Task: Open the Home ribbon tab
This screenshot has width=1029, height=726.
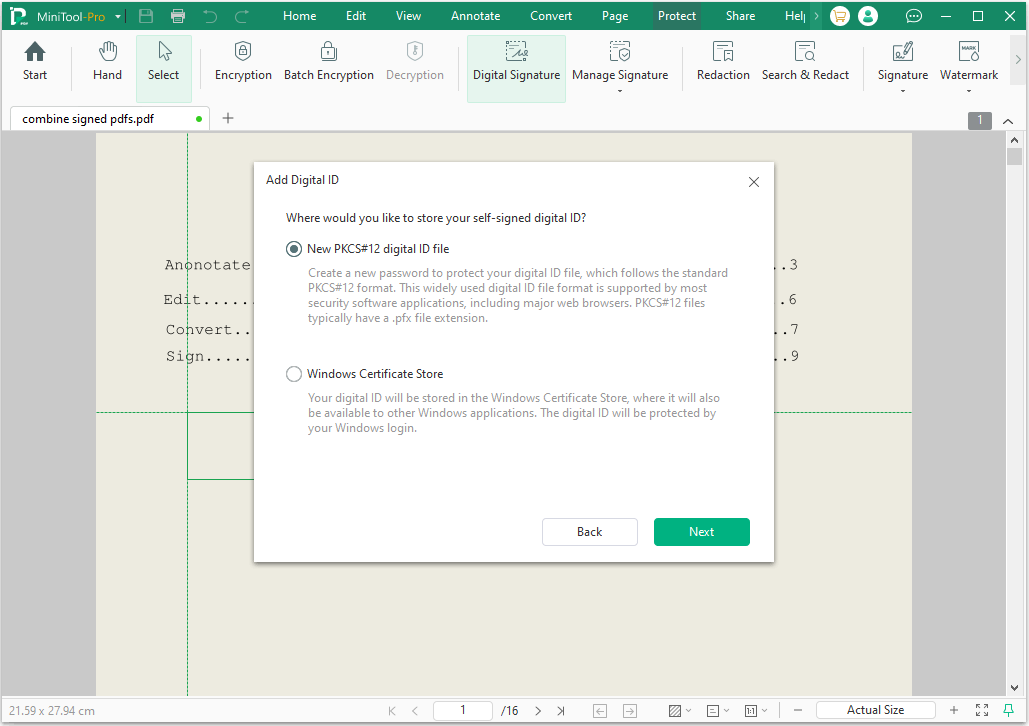Action: (x=299, y=16)
